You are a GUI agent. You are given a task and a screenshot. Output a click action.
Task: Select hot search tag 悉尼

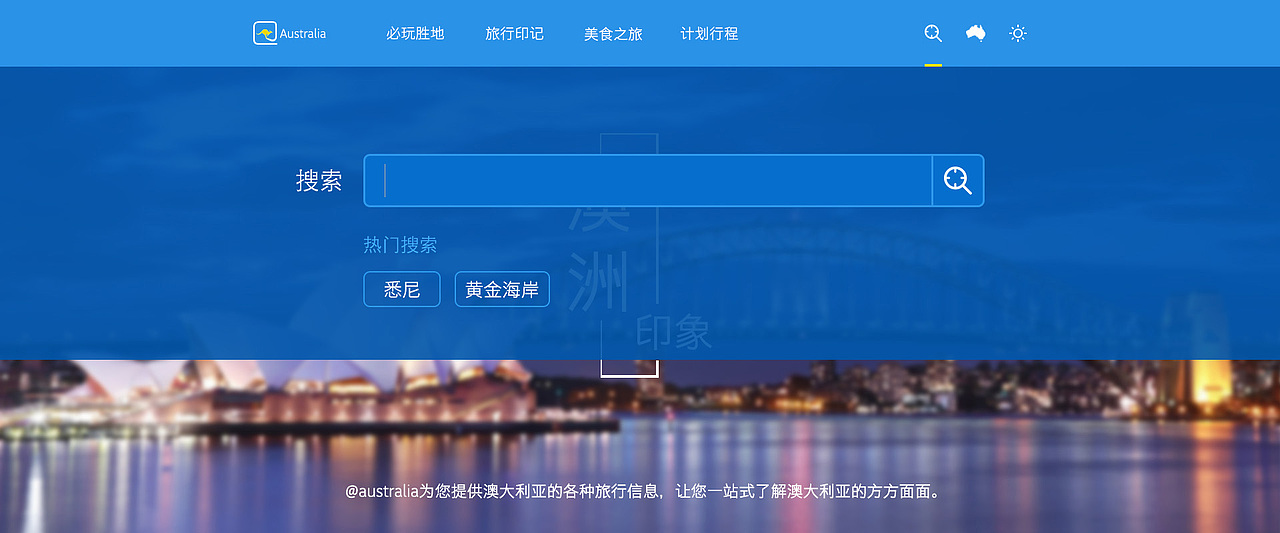[x=402, y=290]
